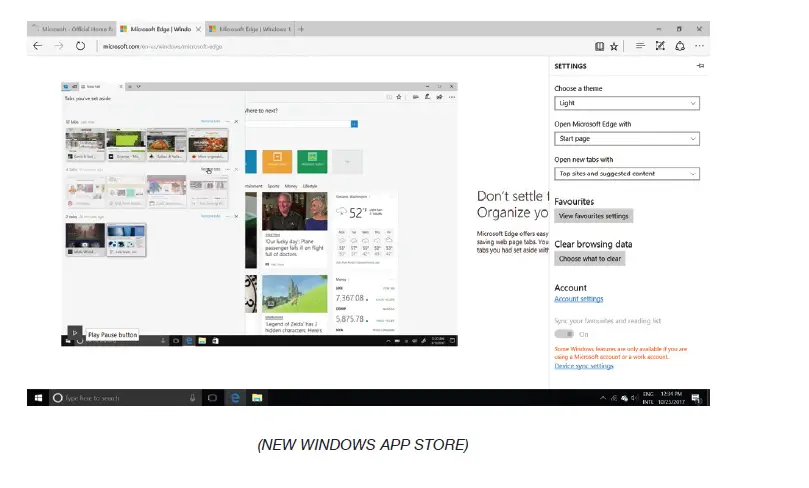This screenshot has height=488, width=809.
Task: Open the Windows Start menu
Action: coord(38,398)
